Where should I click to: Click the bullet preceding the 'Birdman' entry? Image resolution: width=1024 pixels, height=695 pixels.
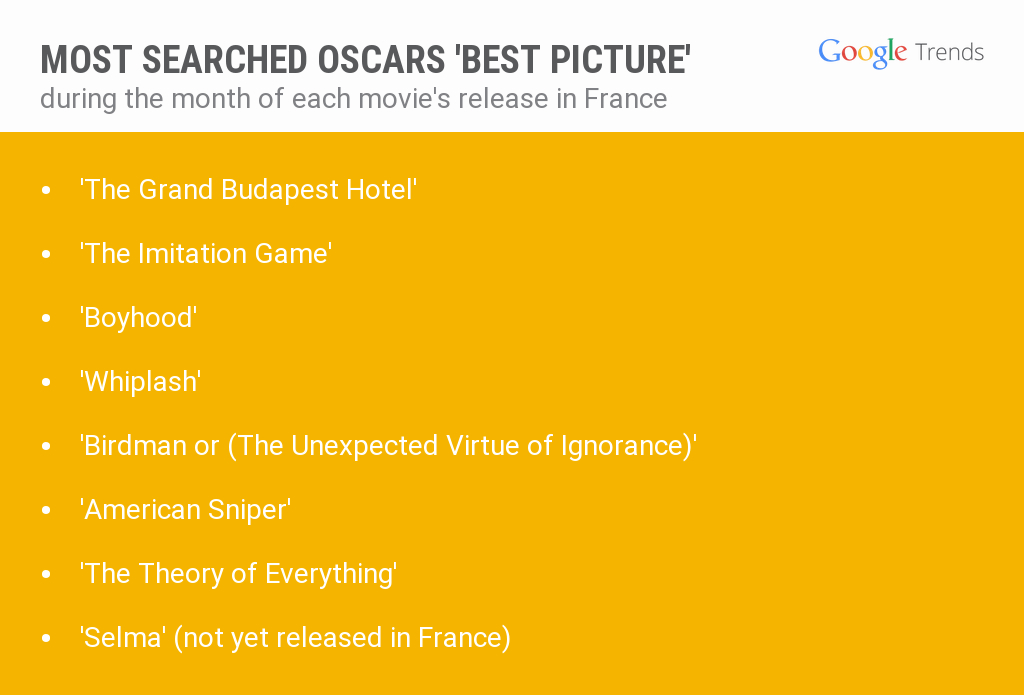point(46,446)
